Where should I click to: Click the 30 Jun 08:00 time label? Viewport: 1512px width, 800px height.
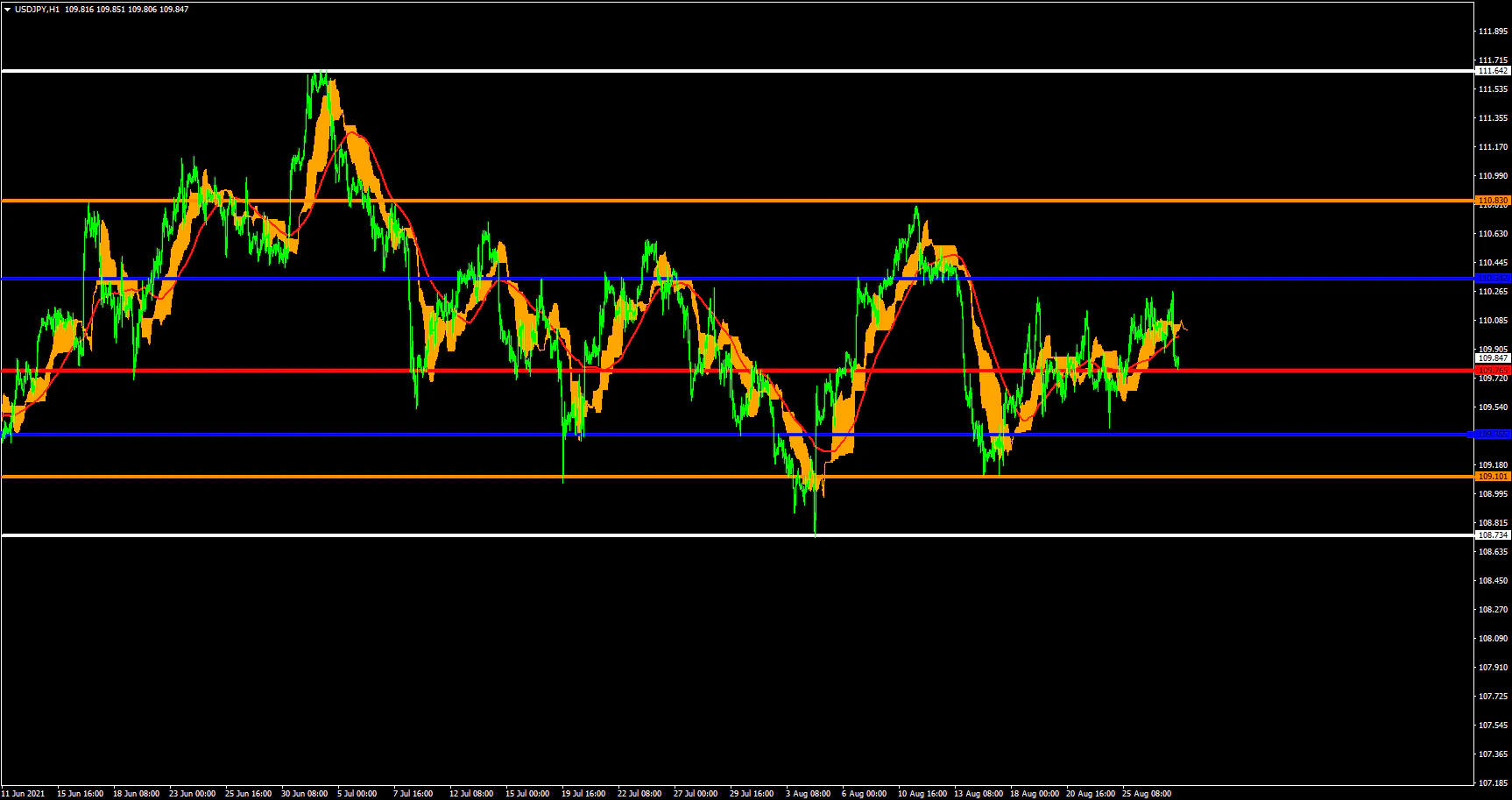click(304, 794)
